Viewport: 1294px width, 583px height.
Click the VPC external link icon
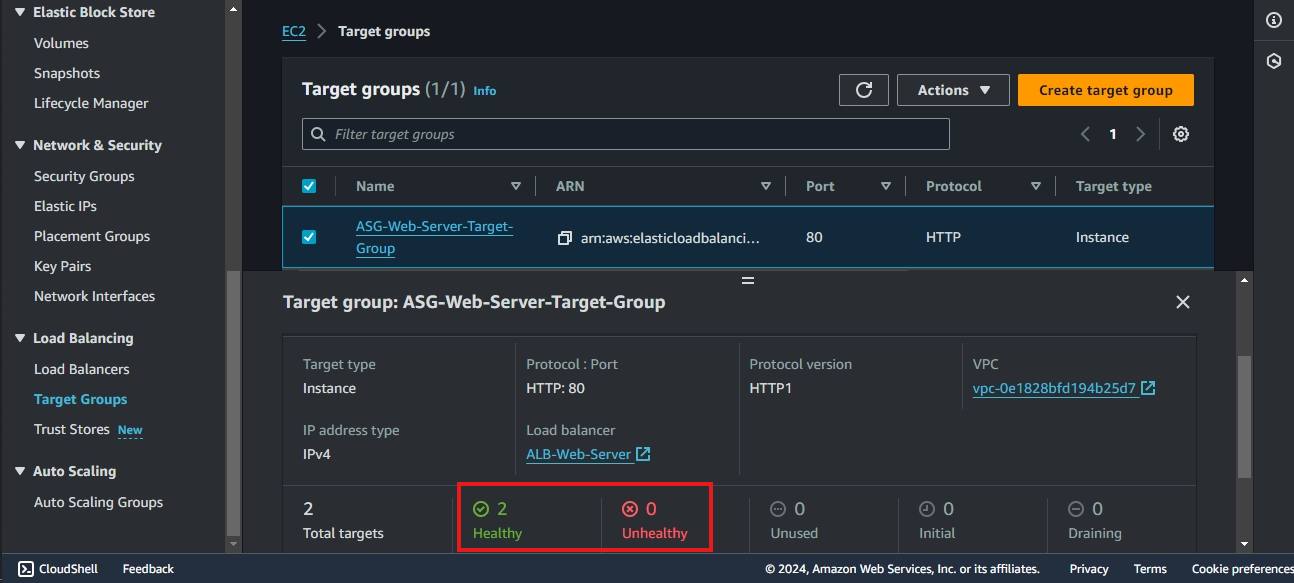point(1148,388)
